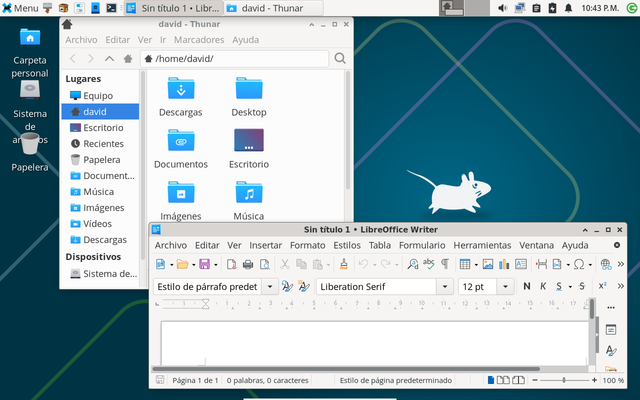Select Música in Thunar's sidebar

(100, 192)
